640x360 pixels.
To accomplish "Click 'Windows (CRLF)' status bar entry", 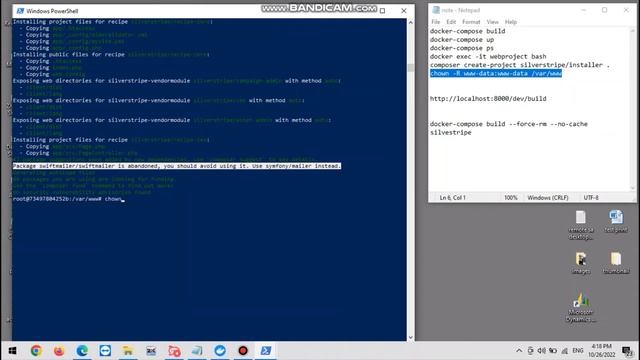I will pos(548,198).
